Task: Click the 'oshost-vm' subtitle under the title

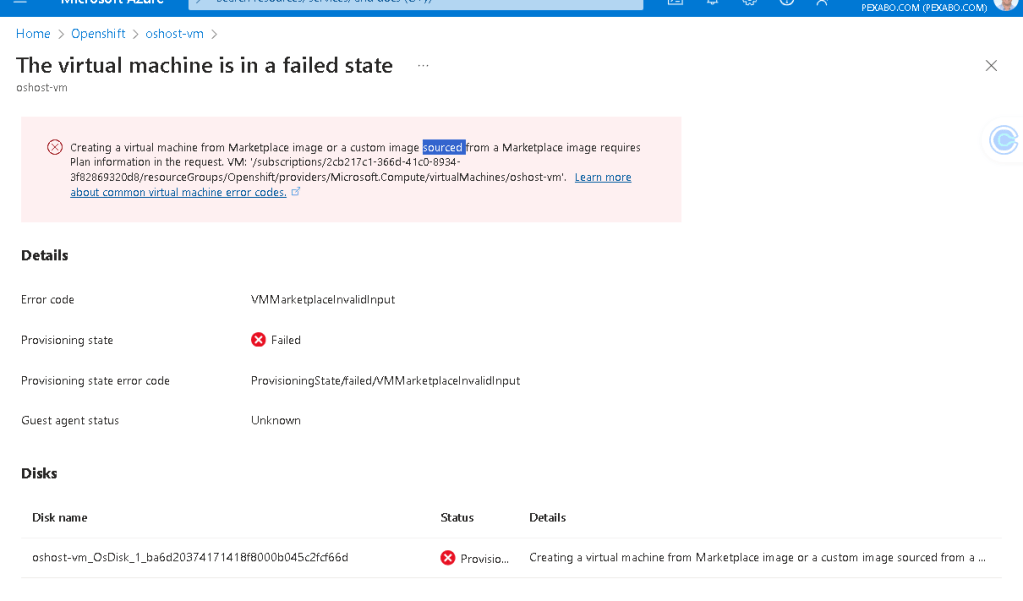Action: 42,87
